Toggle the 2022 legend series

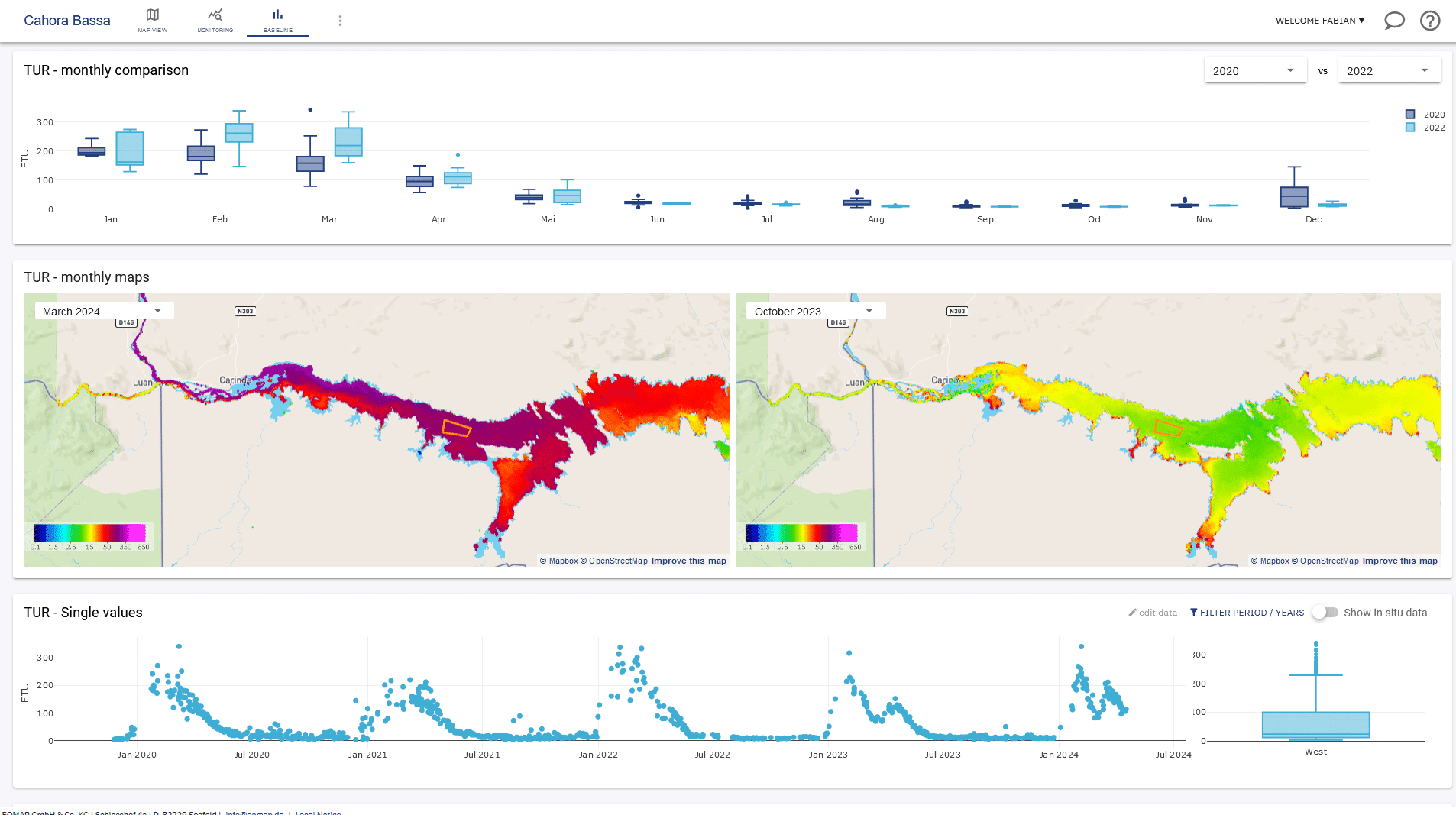(1425, 128)
